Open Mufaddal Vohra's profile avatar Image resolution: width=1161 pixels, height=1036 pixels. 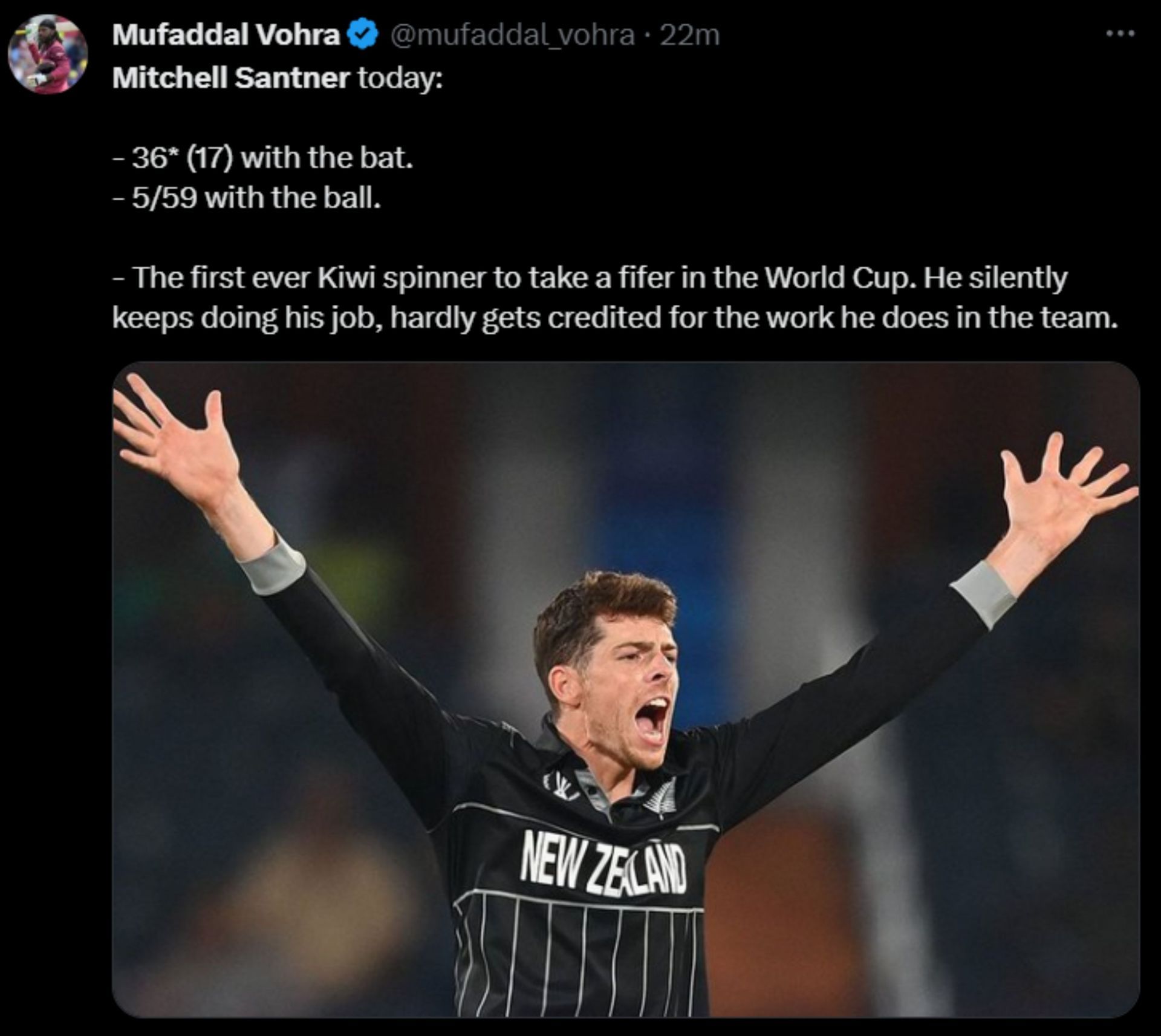(x=48, y=54)
